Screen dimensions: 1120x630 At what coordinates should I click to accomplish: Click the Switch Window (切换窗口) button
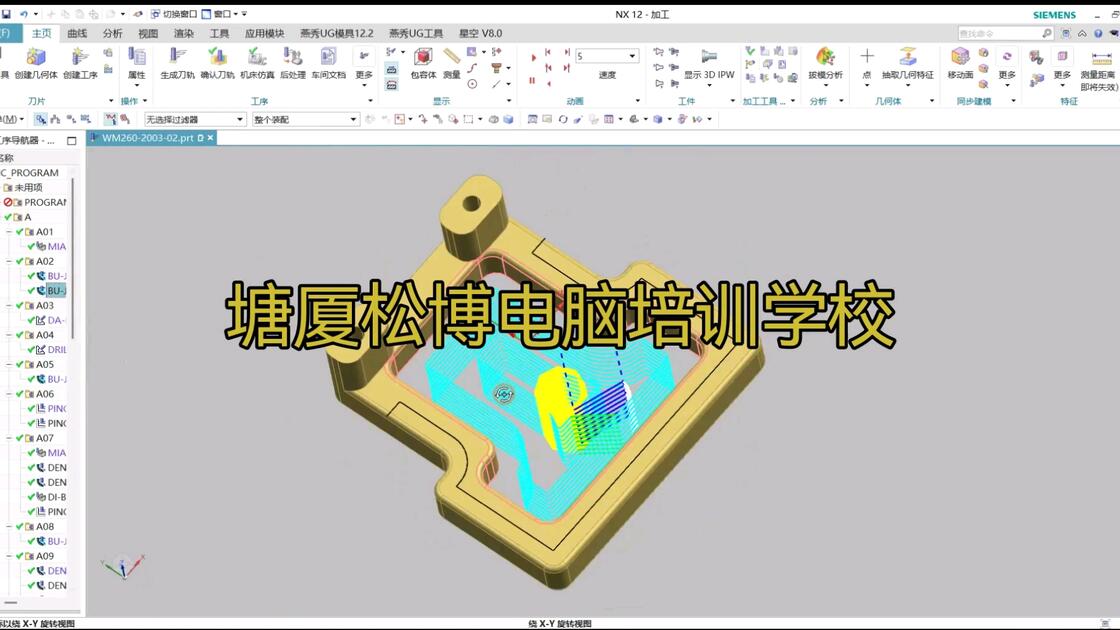pos(174,14)
